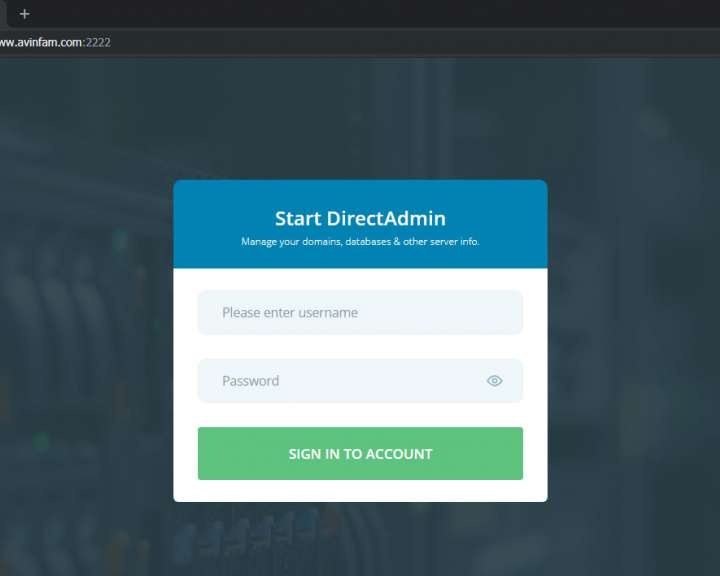
Task: Focus the Password input field
Action: pyautogui.click(x=360, y=381)
